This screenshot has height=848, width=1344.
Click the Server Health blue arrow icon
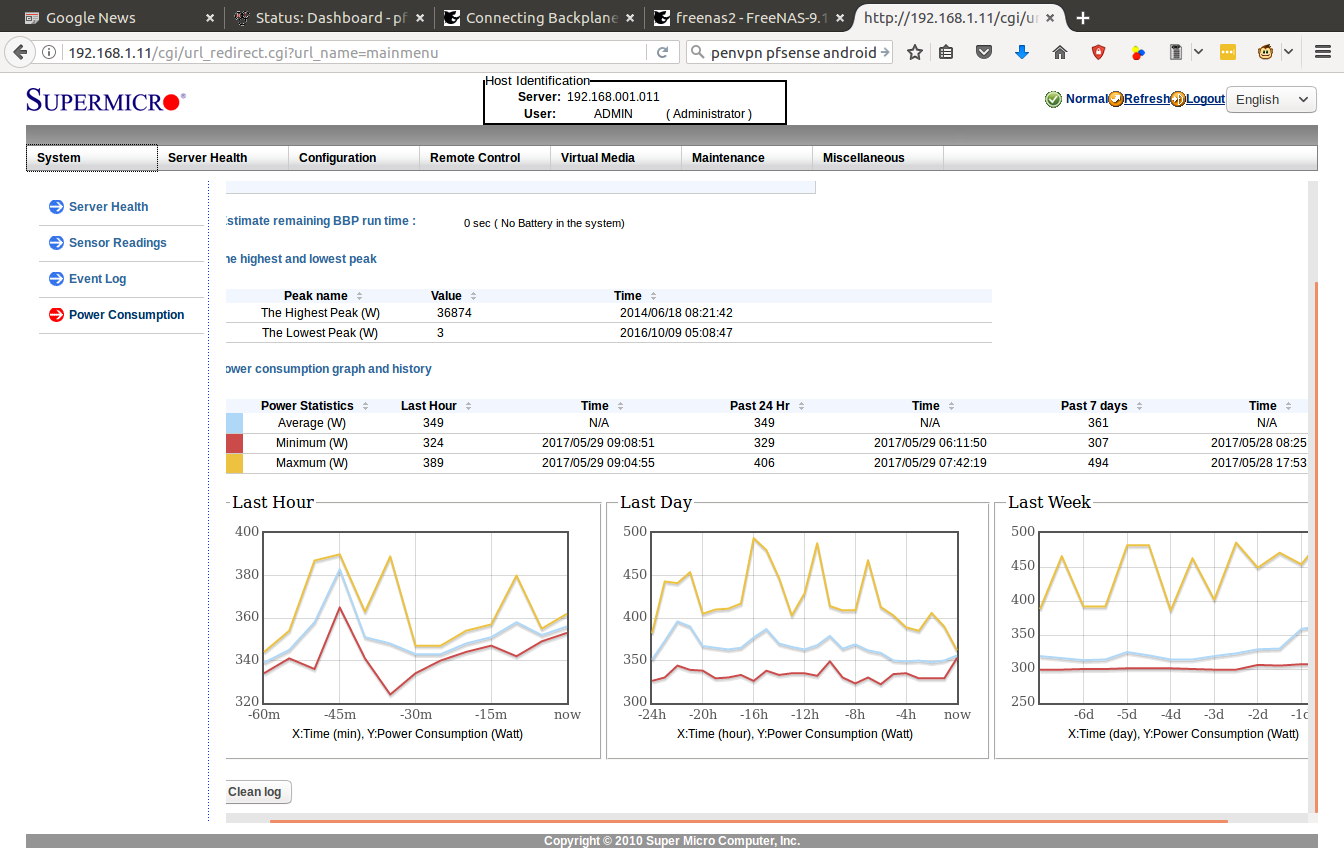click(56, 207)
